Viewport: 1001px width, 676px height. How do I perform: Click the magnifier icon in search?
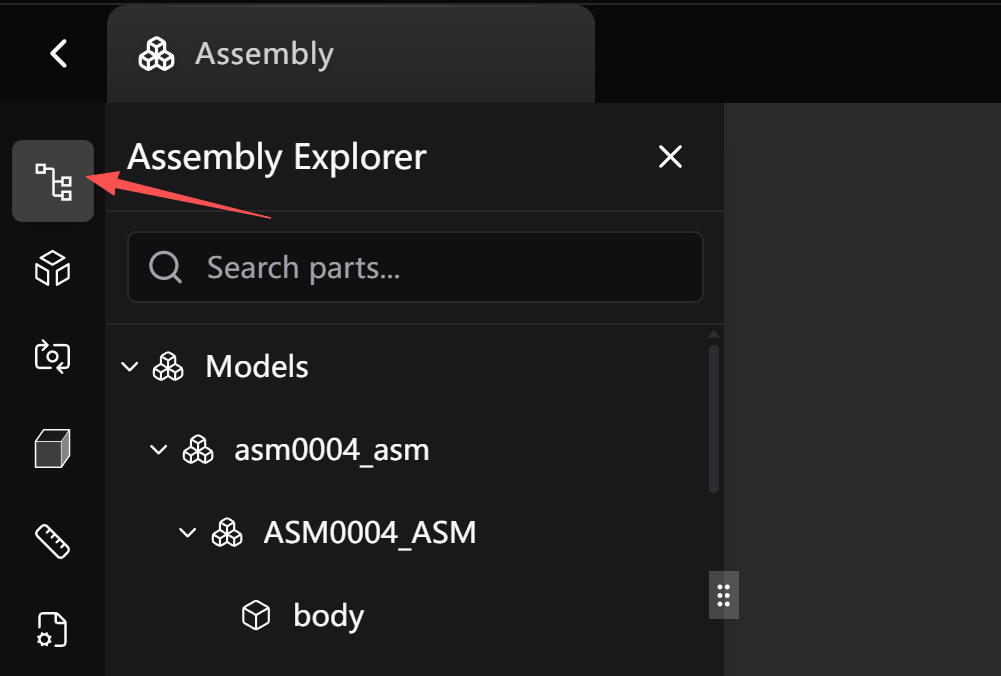tap(165, 267)
